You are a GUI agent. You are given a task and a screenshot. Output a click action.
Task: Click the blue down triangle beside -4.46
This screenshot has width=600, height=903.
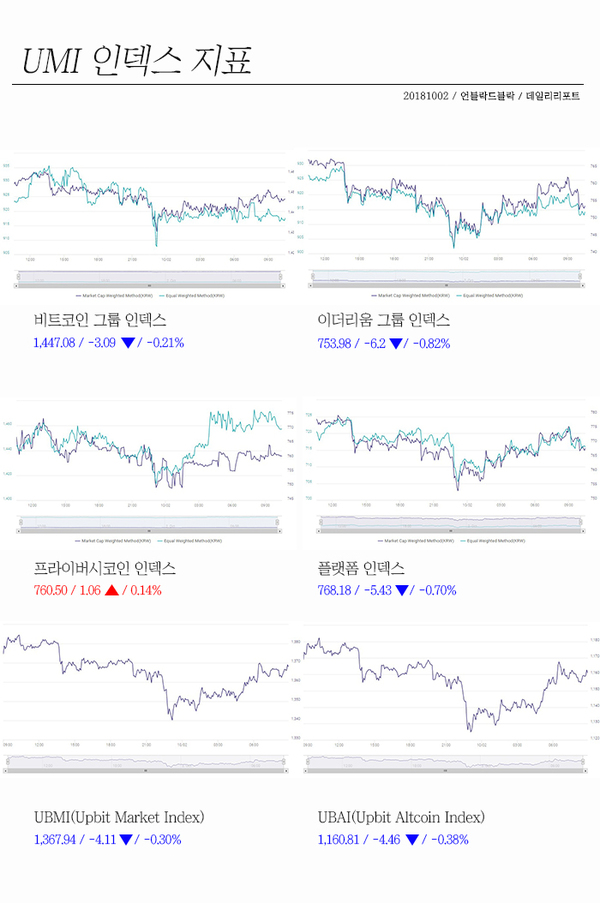tap(412, 840)
